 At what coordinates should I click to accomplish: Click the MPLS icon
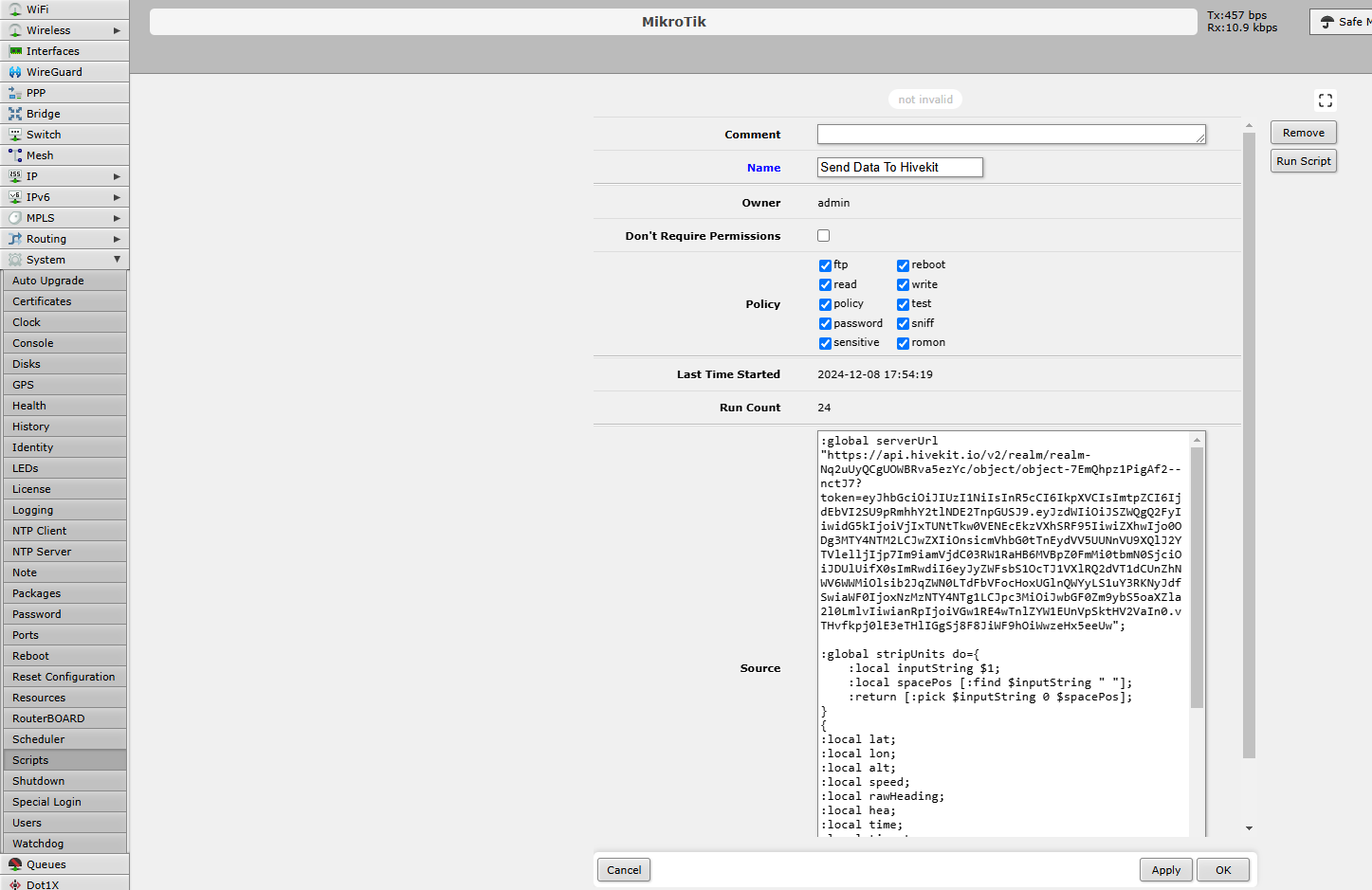point(15,218)
